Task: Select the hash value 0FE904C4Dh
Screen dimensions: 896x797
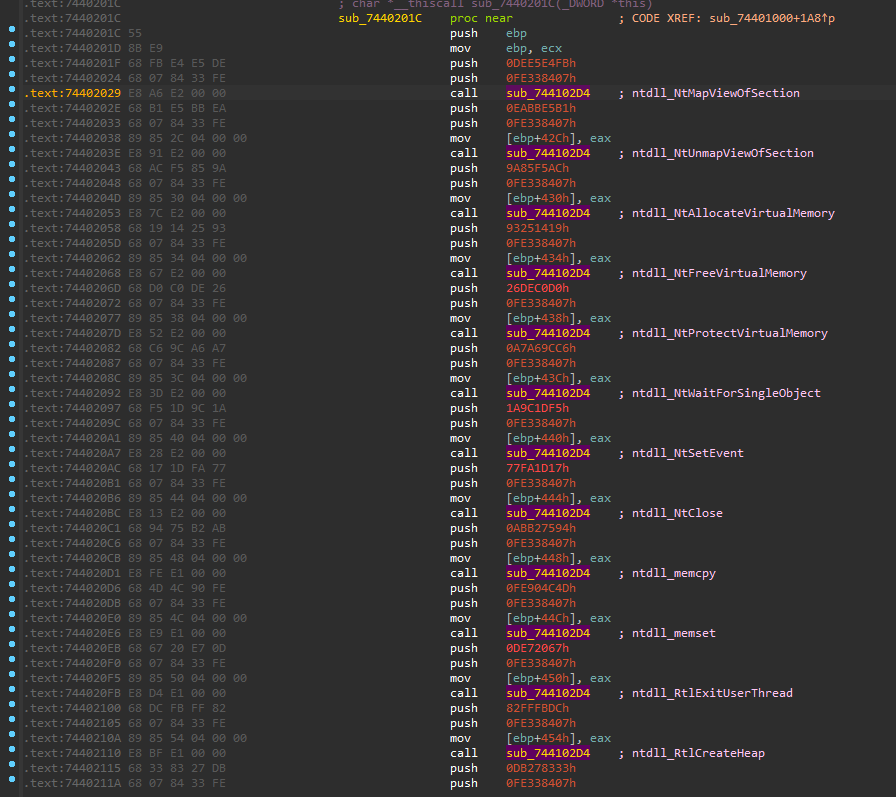Action: [x=541, y=588]
